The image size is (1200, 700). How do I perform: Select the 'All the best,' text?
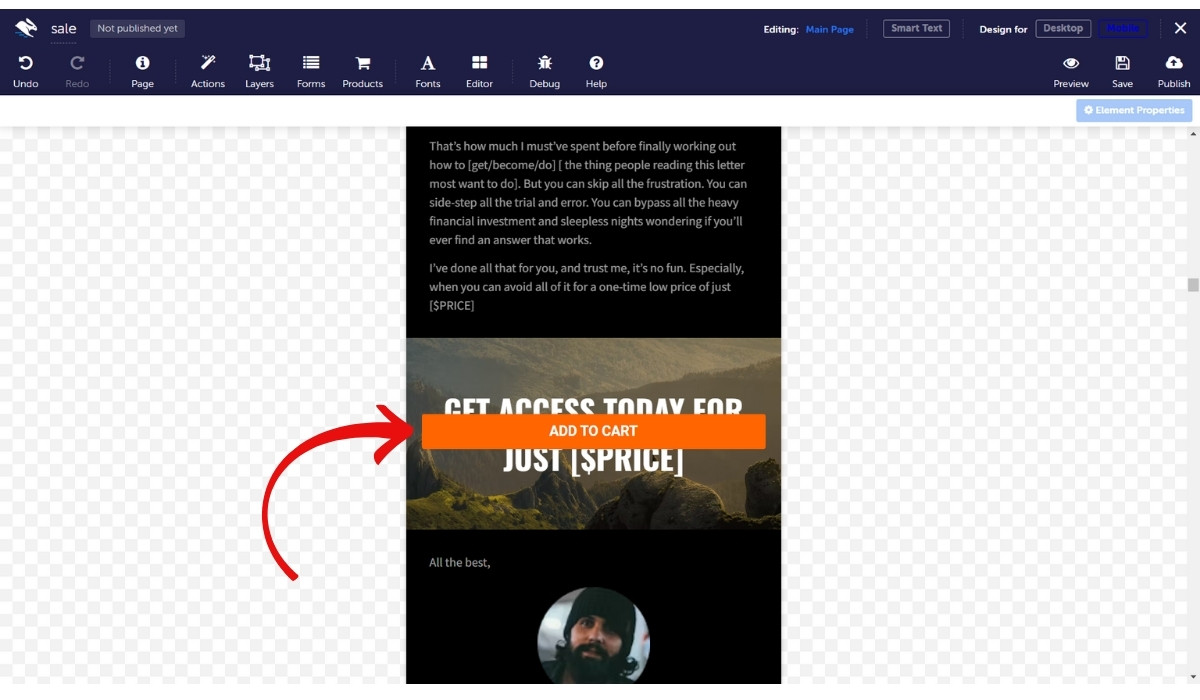click(x=460, y=563)
